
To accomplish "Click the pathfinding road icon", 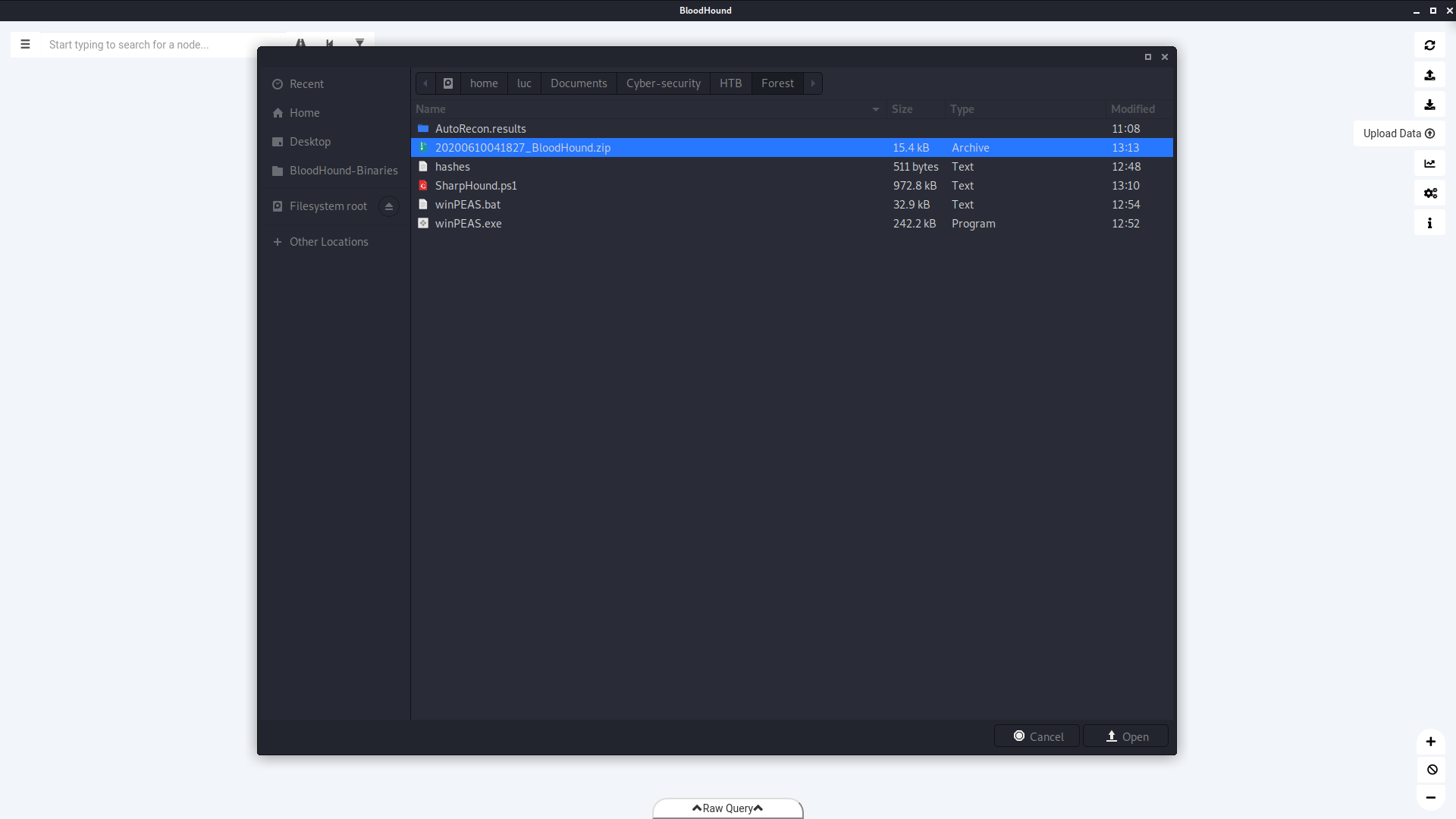I will tap(301, 43).
